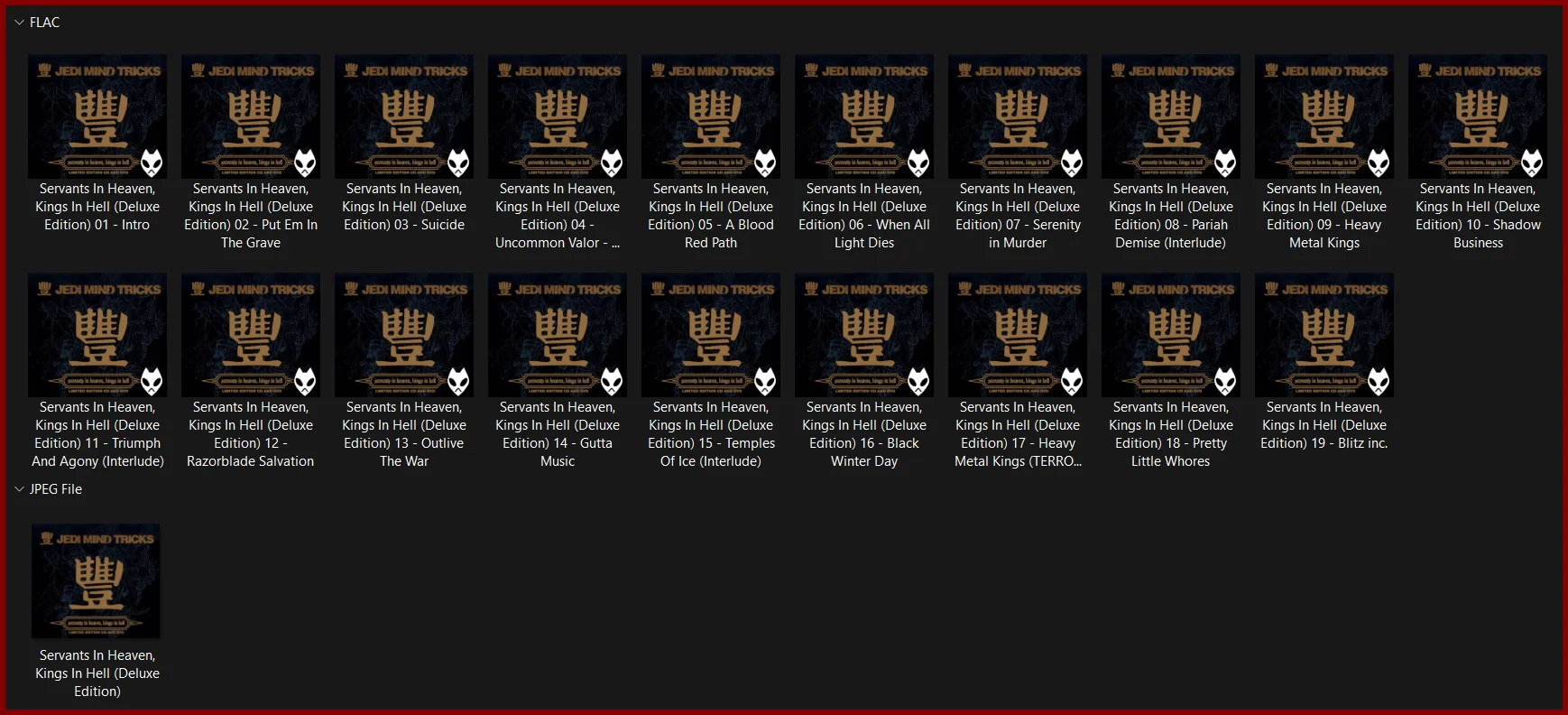Select file icon for 02 - Put Em In The Grave
The width and height of the screenshot is (1568, 715).
tap(251, 116)
